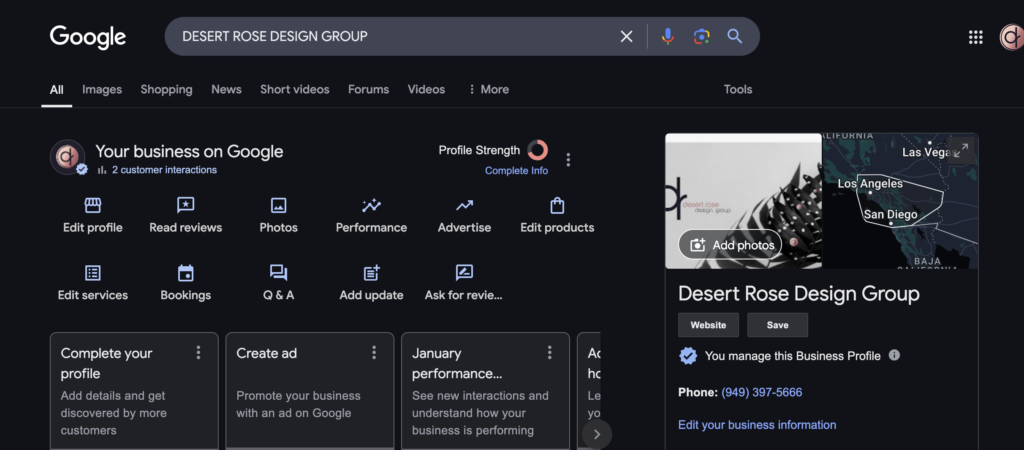This screenshot has height=450, width=1024.
Task: Open the Google apps grid
Action: [x=976, y=37]
